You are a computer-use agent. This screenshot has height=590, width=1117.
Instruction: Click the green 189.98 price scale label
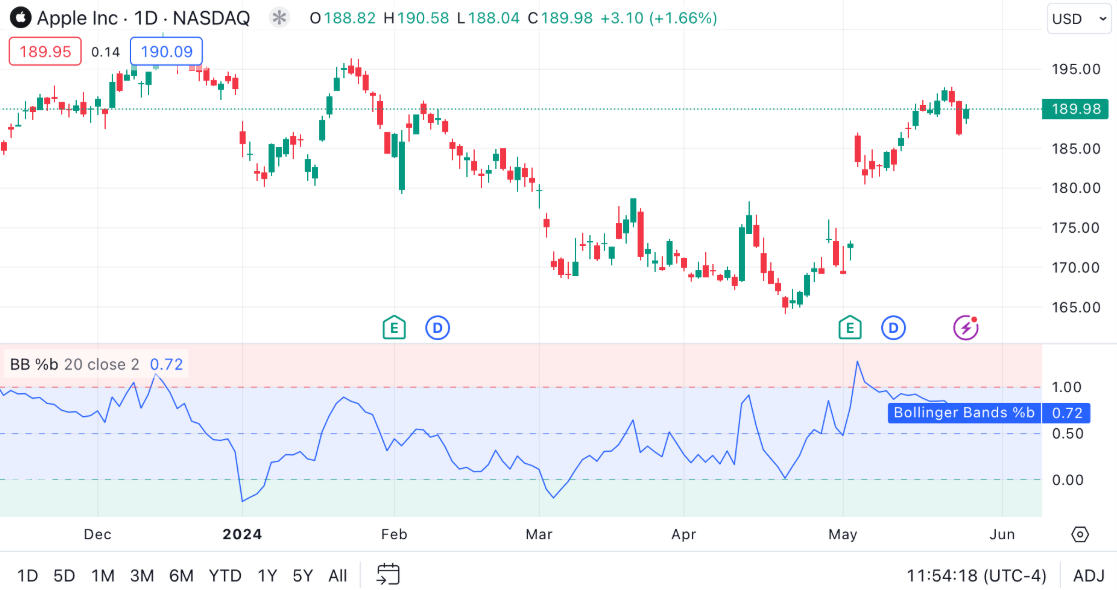1076,109
